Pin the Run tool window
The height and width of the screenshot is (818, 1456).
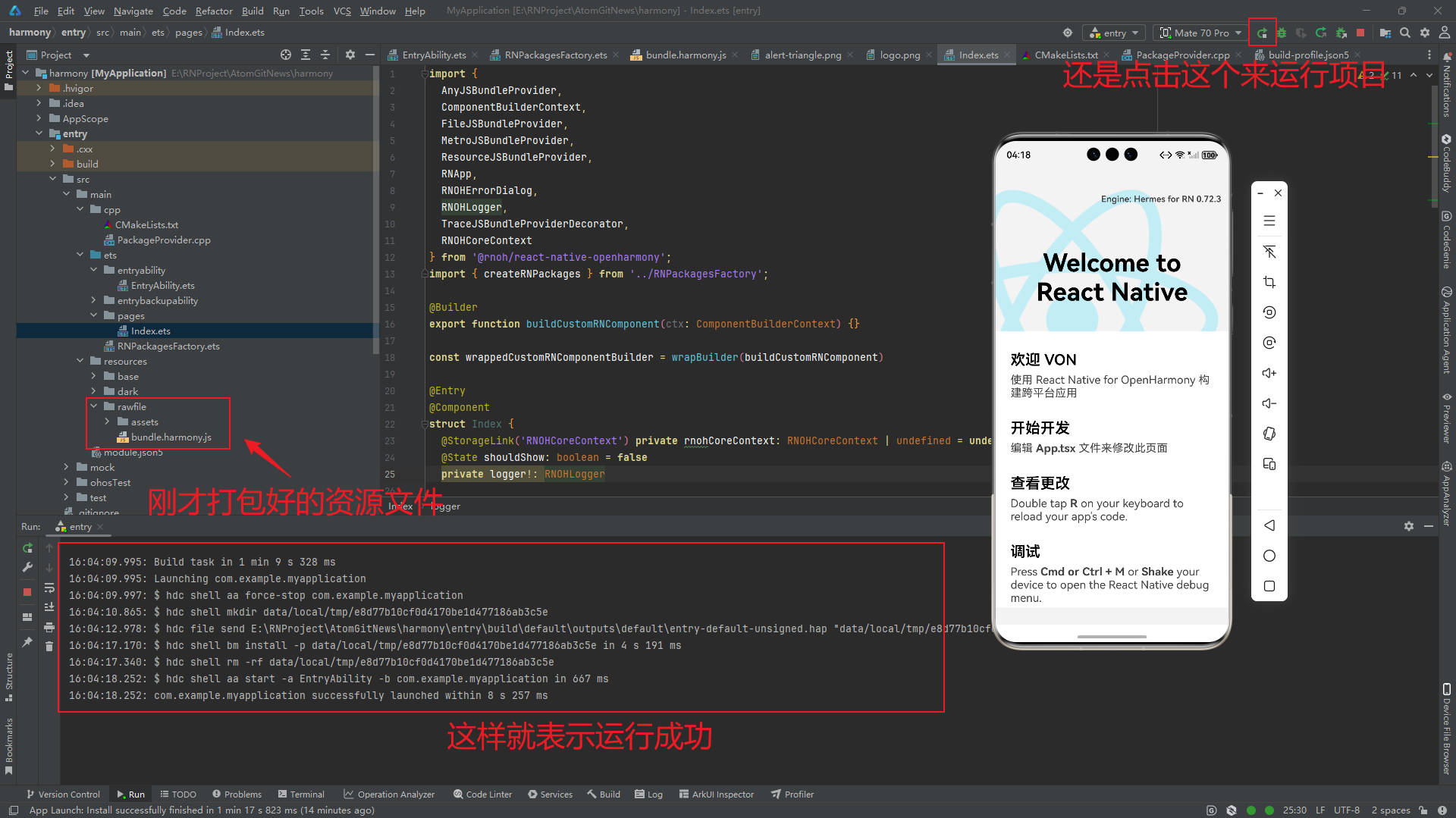pyautogui.click(x=27, y=643)
